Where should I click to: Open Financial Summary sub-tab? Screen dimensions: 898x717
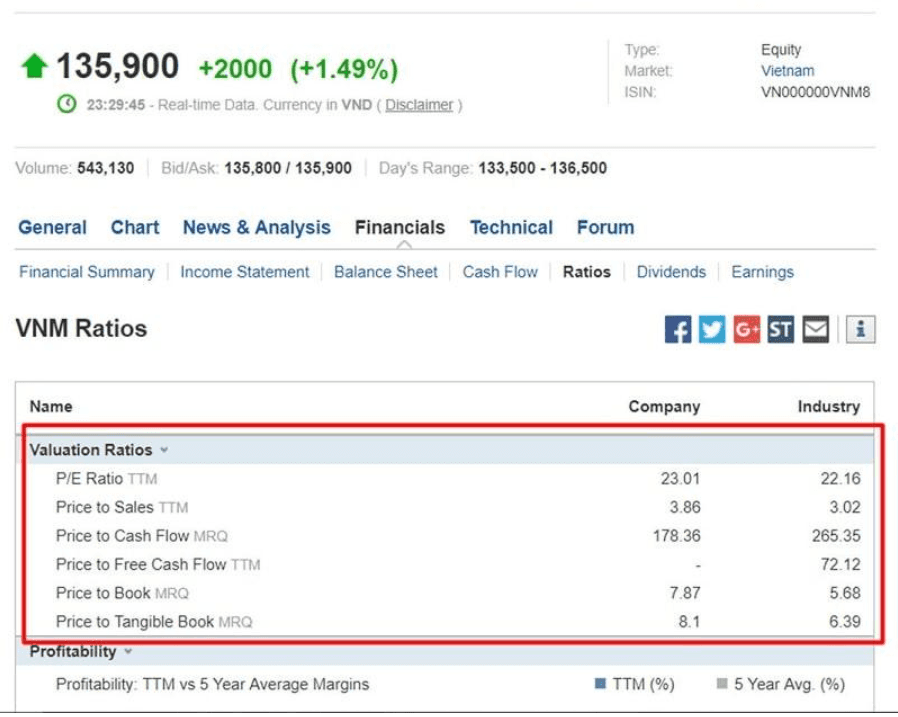pos(86,271)
